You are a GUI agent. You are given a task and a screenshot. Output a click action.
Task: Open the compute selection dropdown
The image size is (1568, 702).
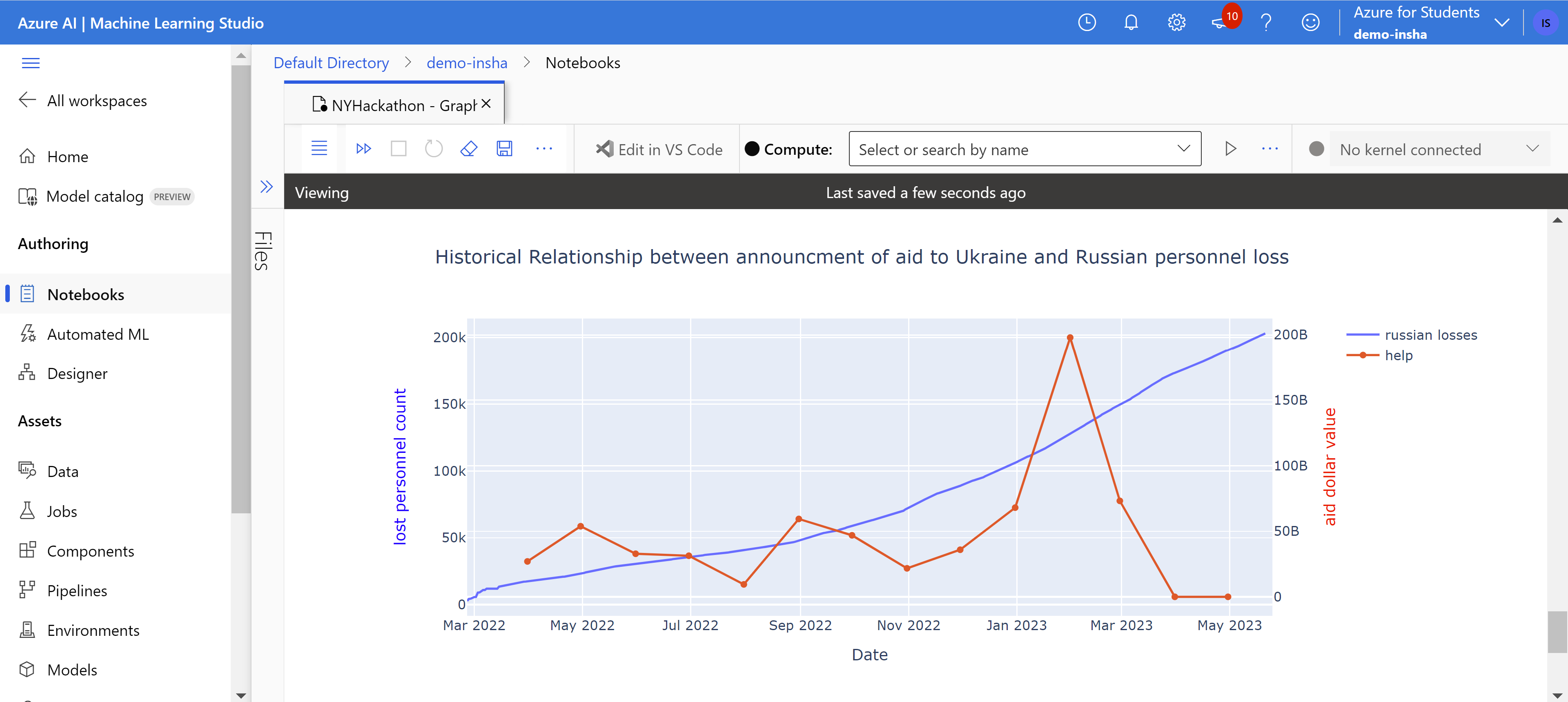pyautogui.click(x=1183, y=149)
